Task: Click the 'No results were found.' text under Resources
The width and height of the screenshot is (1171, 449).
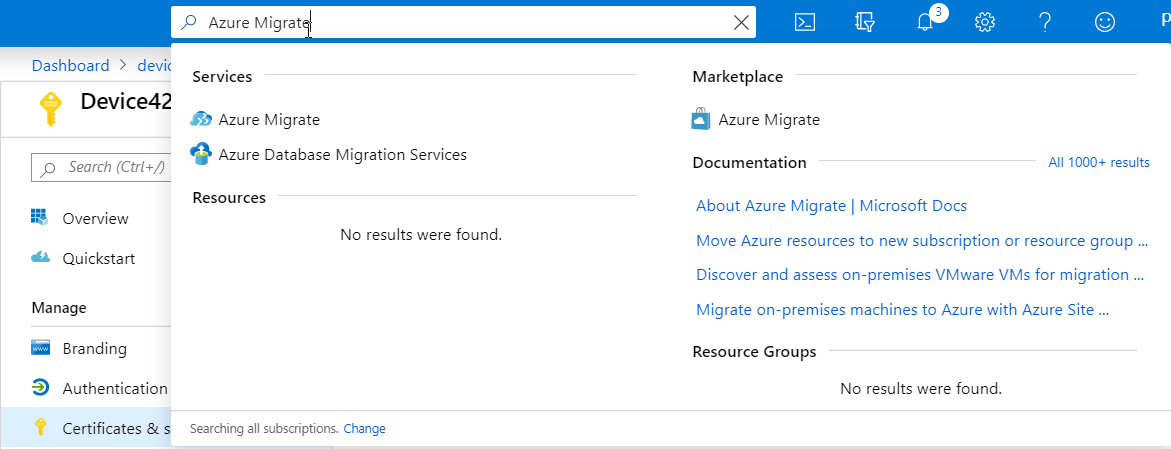Action: tap(421, 235)
